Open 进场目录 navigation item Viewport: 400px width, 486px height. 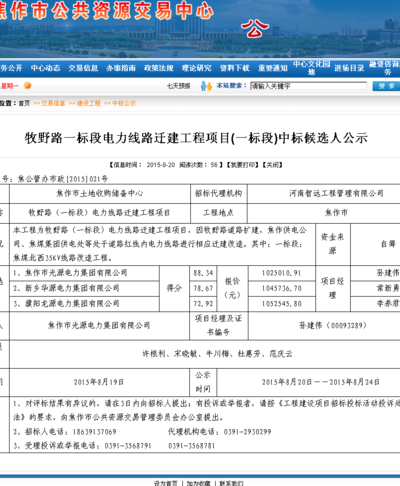point(349,68)
